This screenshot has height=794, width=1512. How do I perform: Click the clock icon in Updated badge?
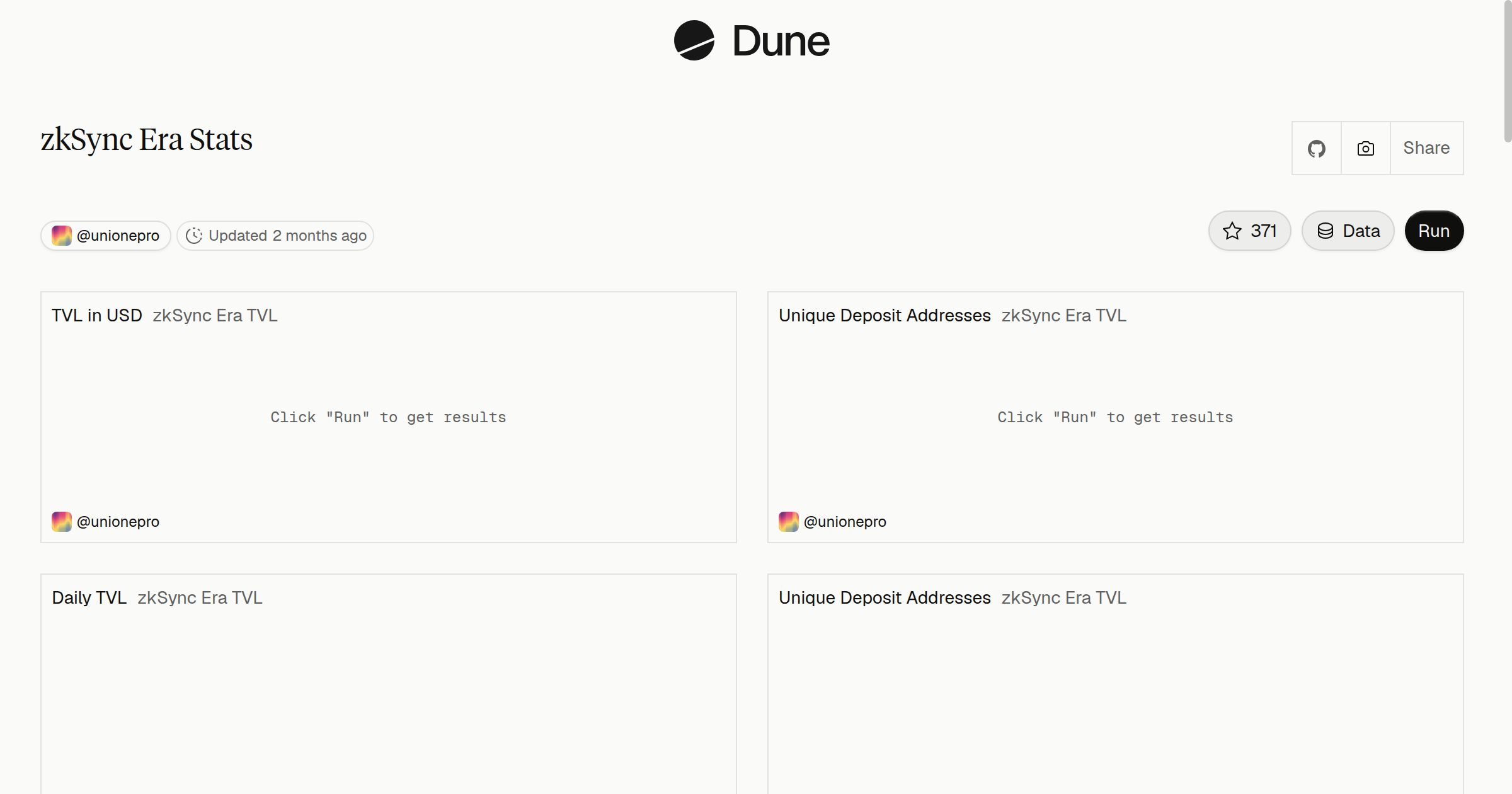click(x=194, y=236)
